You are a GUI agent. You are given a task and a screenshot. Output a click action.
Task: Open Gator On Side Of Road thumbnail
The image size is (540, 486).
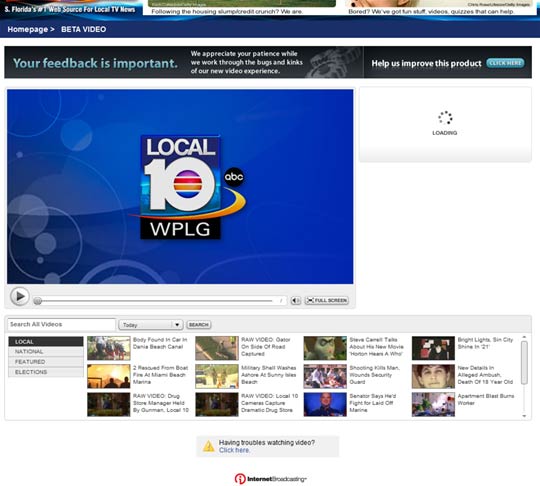coord(217,348)
